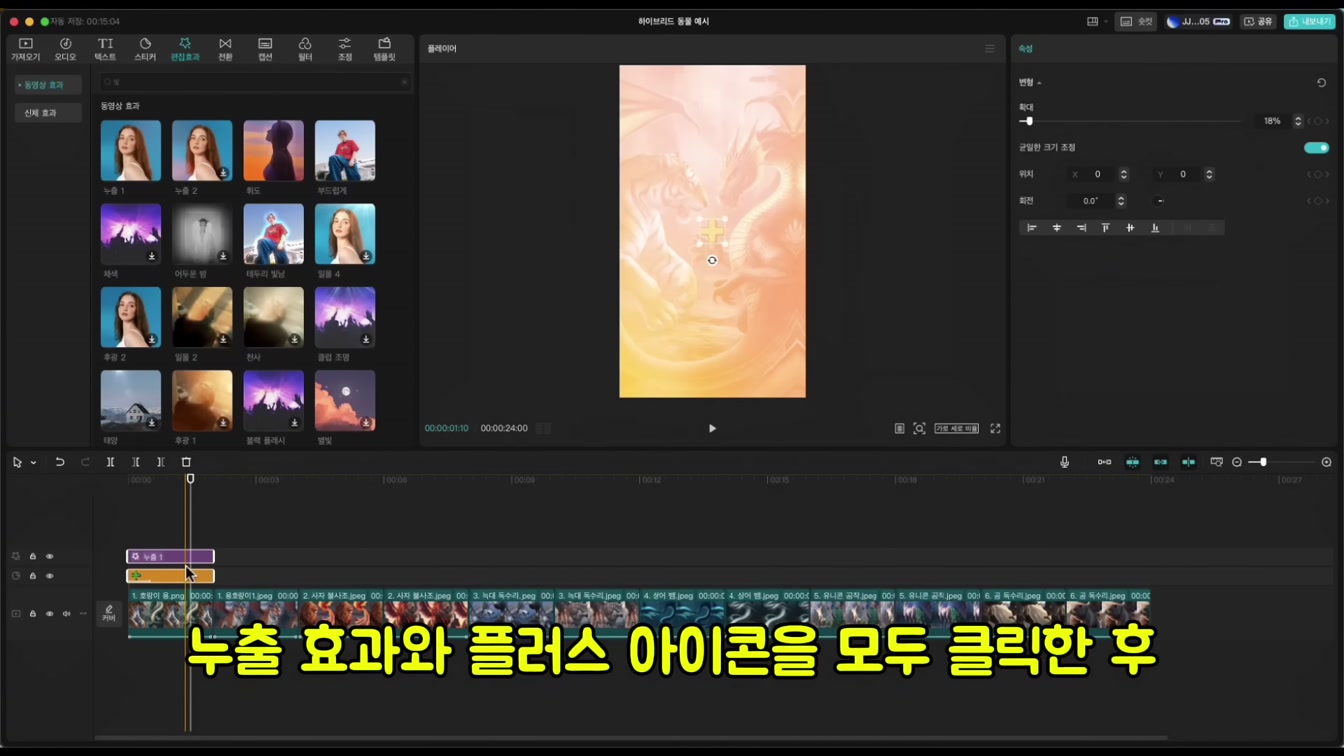
Task: Select the 부드럽게 effect thumbnail
Action: pyautogui.click(x=345, y=151)
